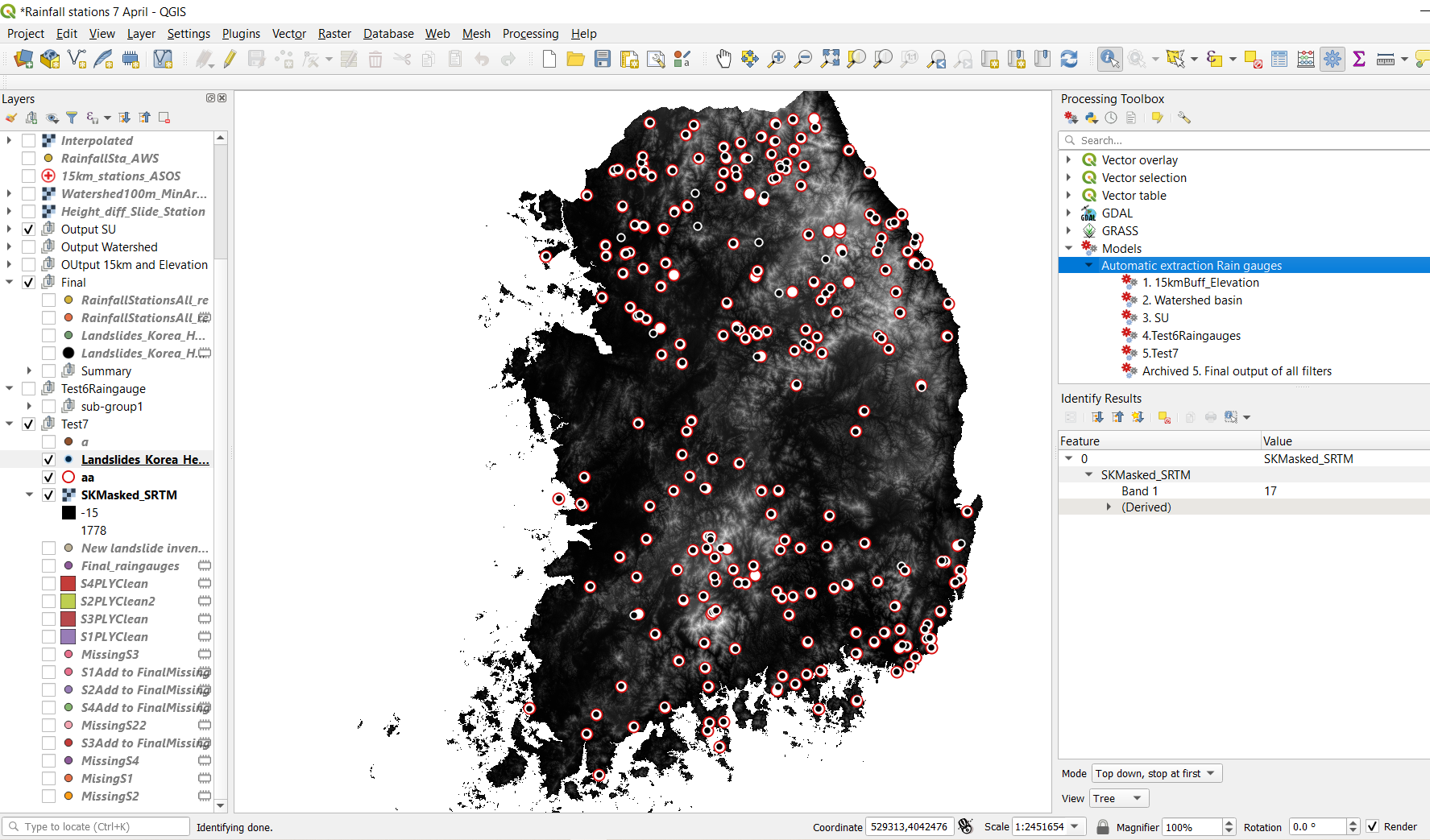Click the Identifying done status message

[x=234, y=827]
